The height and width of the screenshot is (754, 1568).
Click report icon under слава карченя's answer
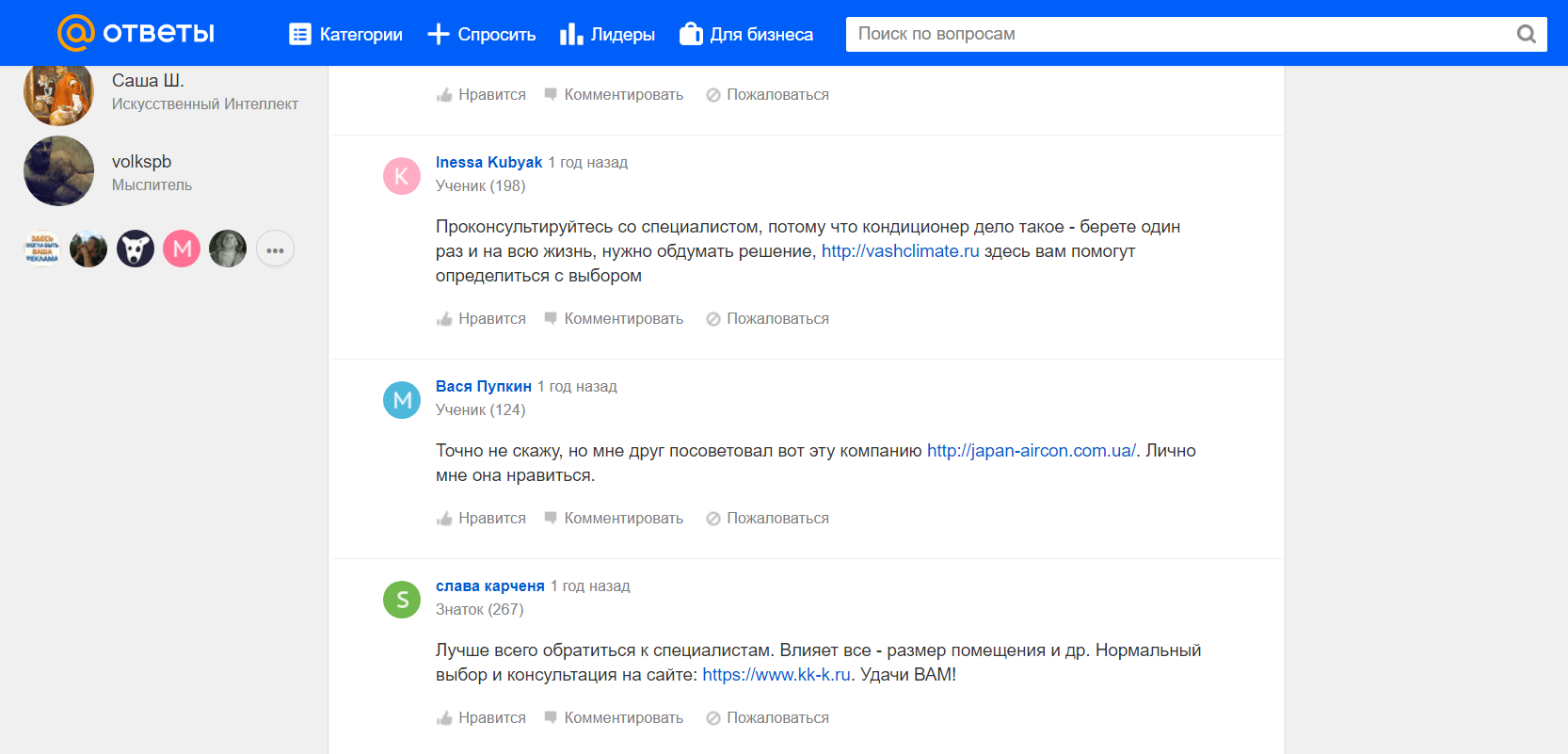[713, 718]
